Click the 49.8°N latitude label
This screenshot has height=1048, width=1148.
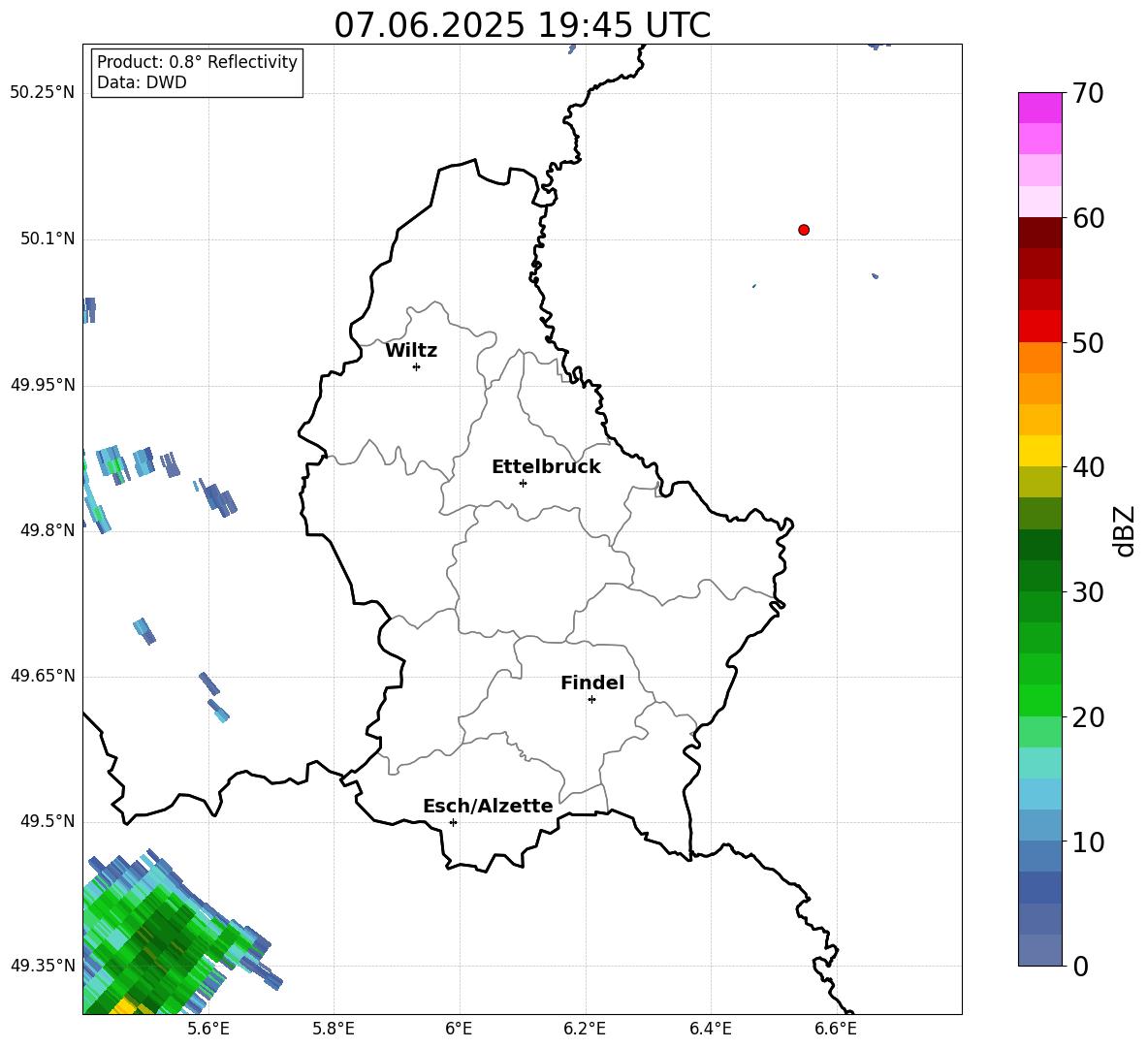[x=48, y=530]
